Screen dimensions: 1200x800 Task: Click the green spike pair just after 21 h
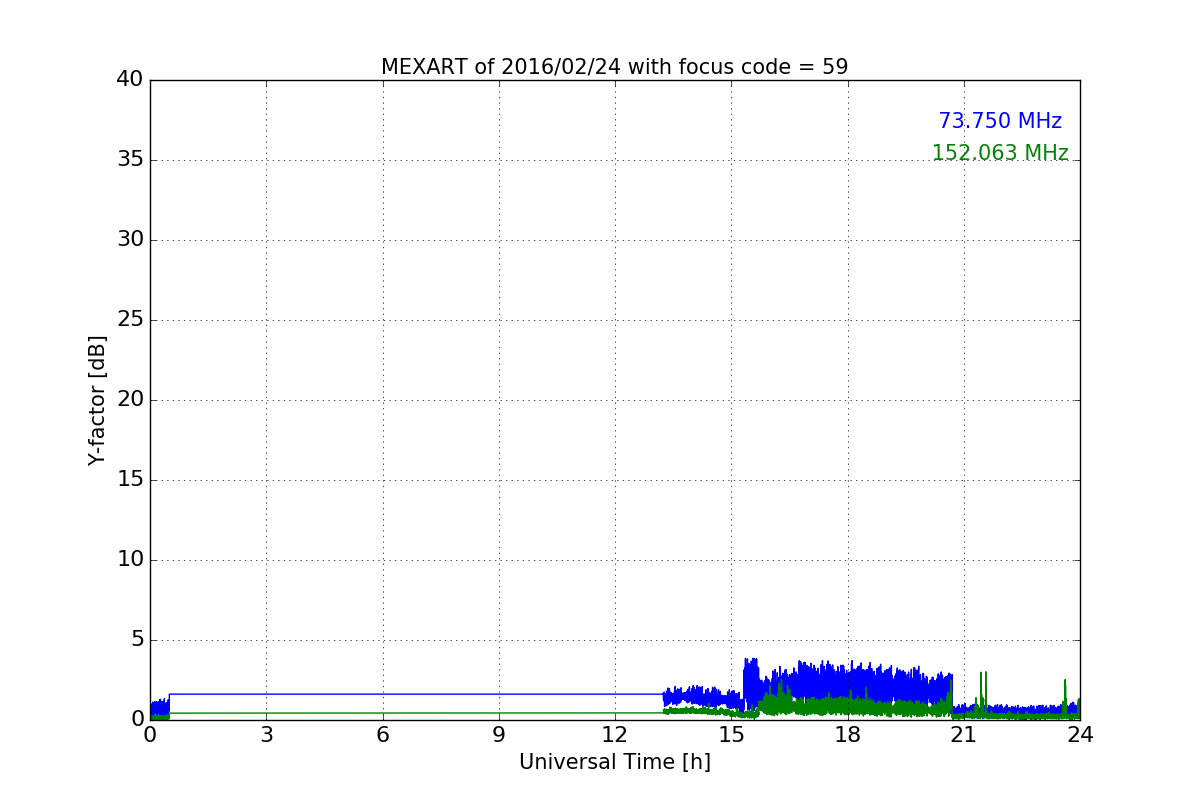point(983,695)
